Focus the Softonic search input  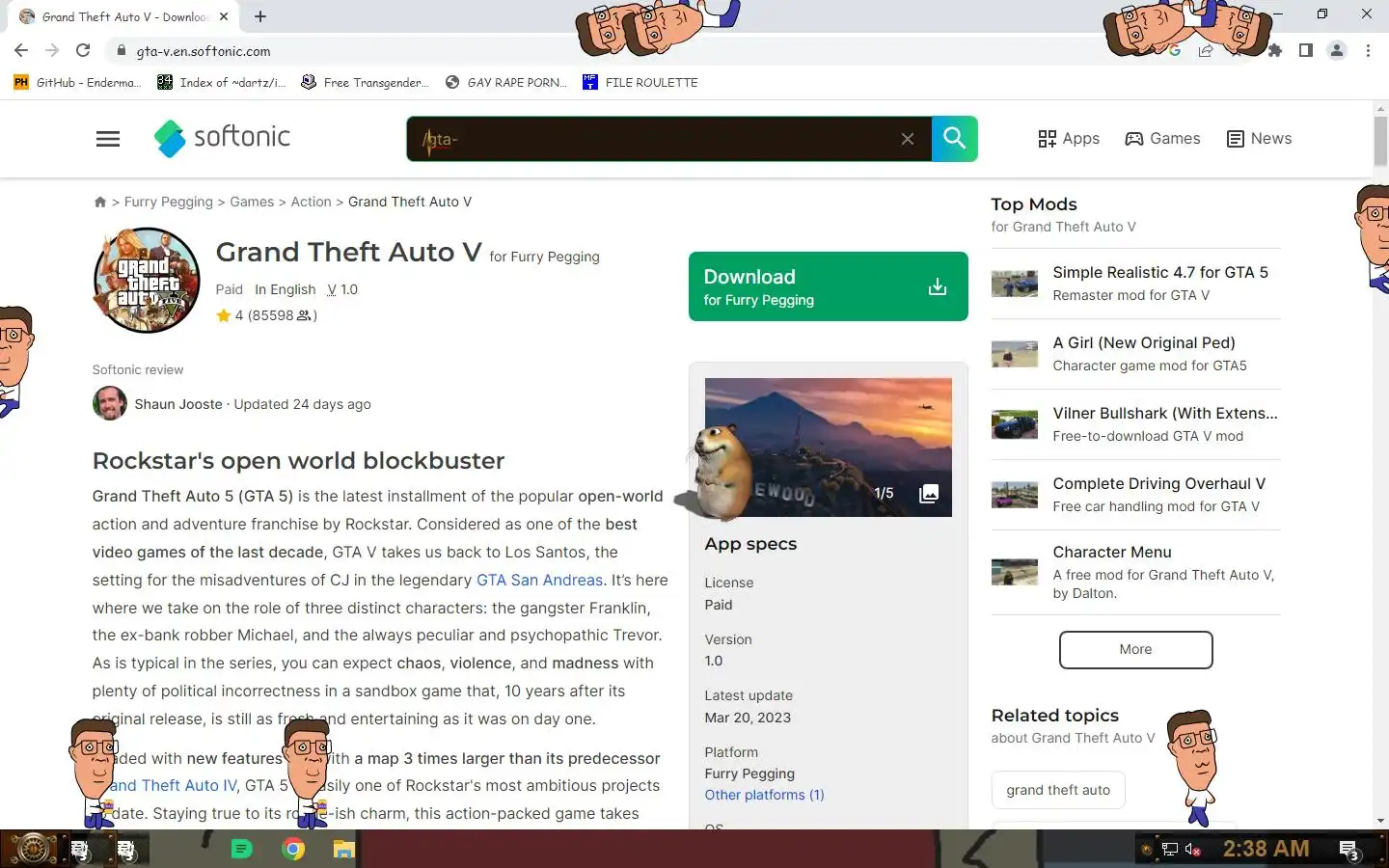pyautogui.click(x=667, y=139)
